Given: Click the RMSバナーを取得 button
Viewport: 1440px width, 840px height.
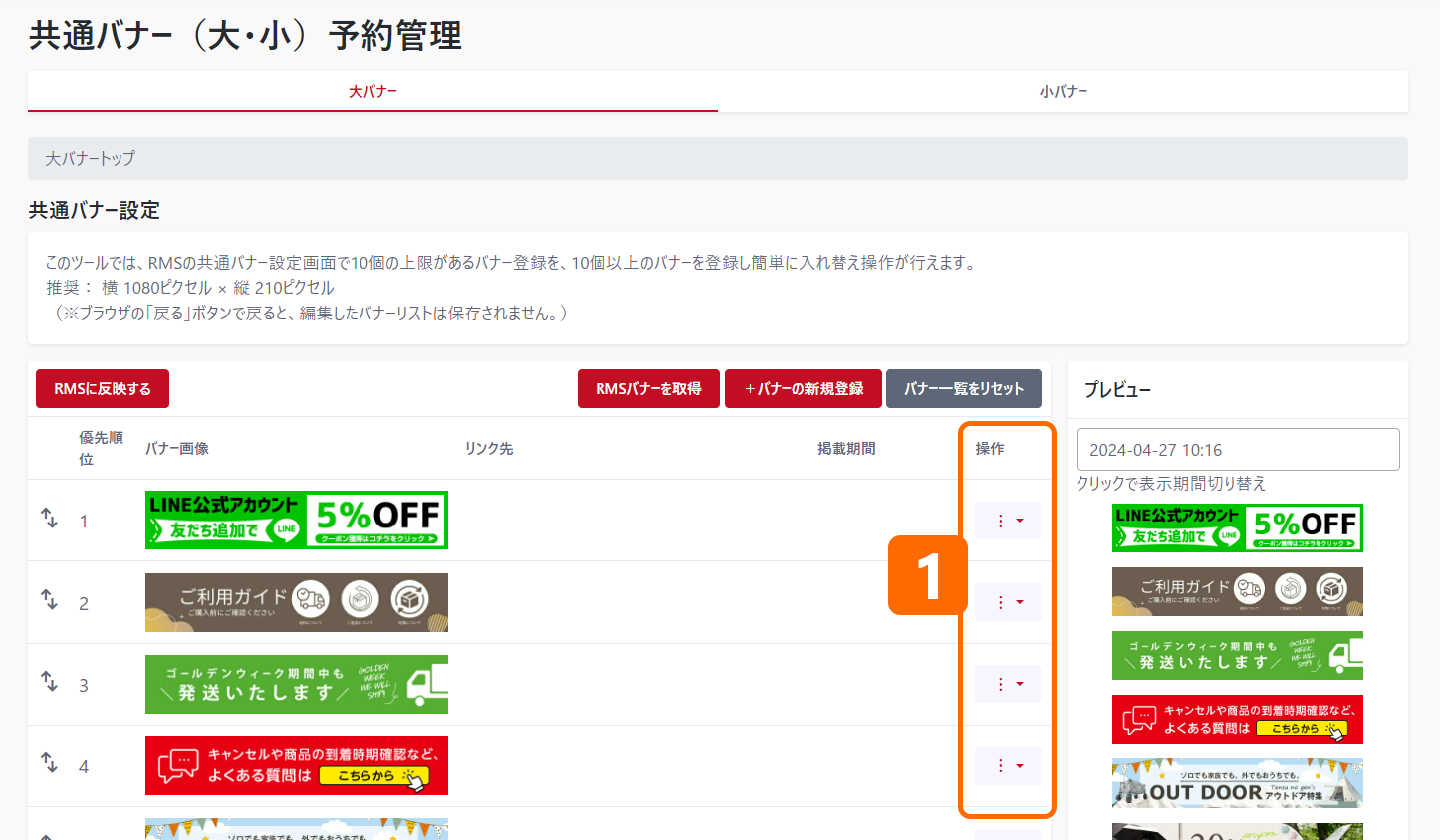Looking at the screenshot, I should click(648, 389).
